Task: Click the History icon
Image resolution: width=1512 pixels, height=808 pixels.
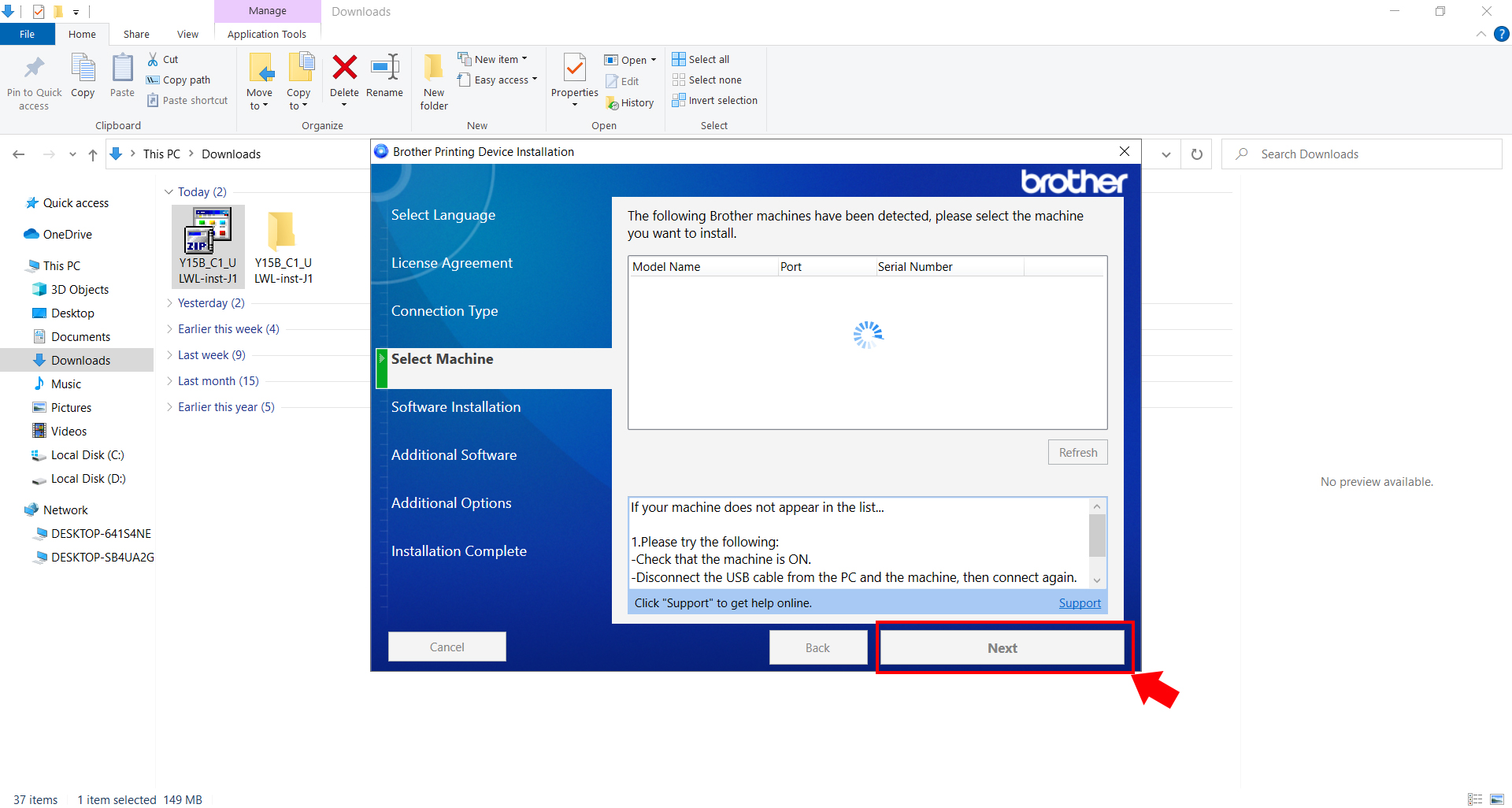Action: click(x=630, y=102)
